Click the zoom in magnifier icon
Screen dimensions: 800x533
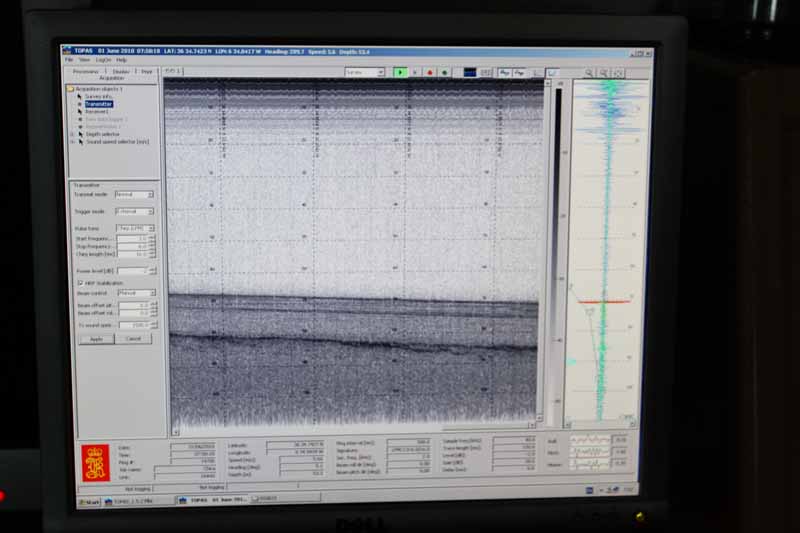click(x=590, y=73)
